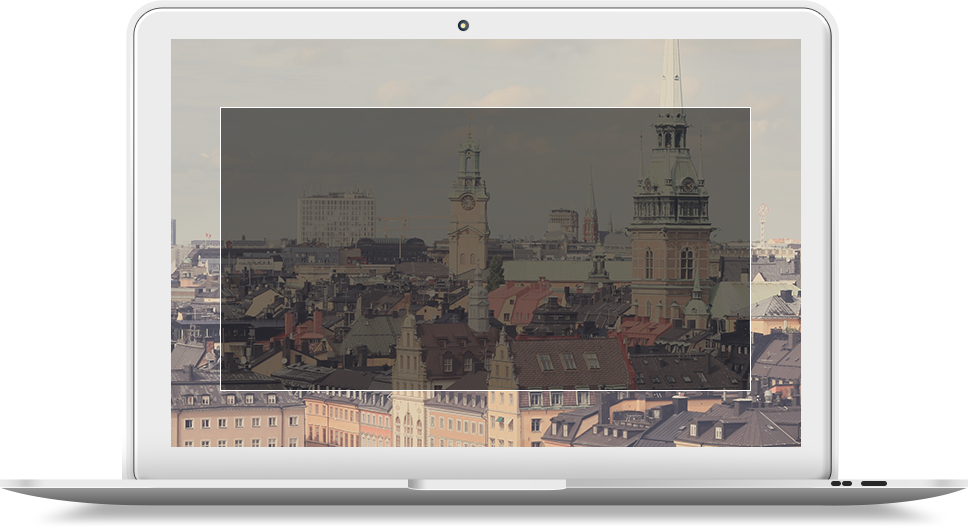Click the red-orange tiled roof in overlay center
Viewport: 968px width, 527px height.
[x=518, y=301]
